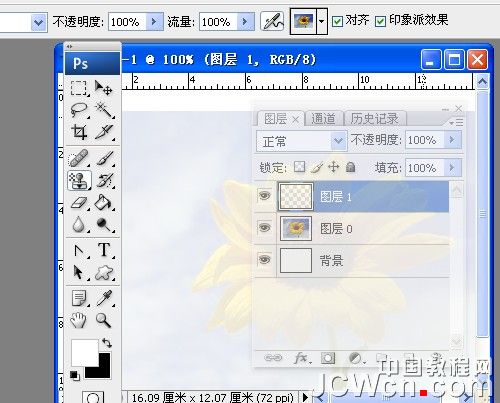Select the Eraser tool
Viewport: 500px width, 403px height.
pyautogui.click(x=79, y=202)
